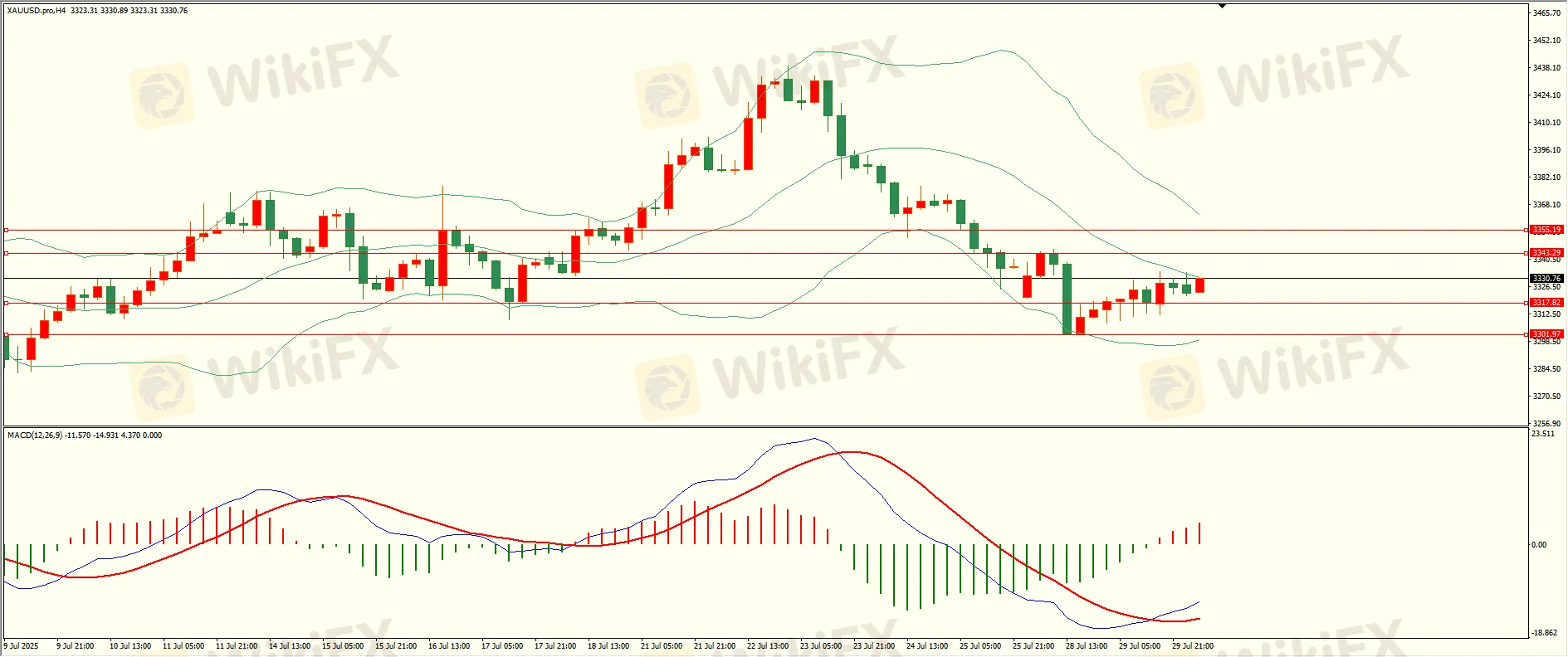The height and width of the screenshot is (657, 1568).
Task: Click the 3452.10 price scale value
Action: [1546, 41]
